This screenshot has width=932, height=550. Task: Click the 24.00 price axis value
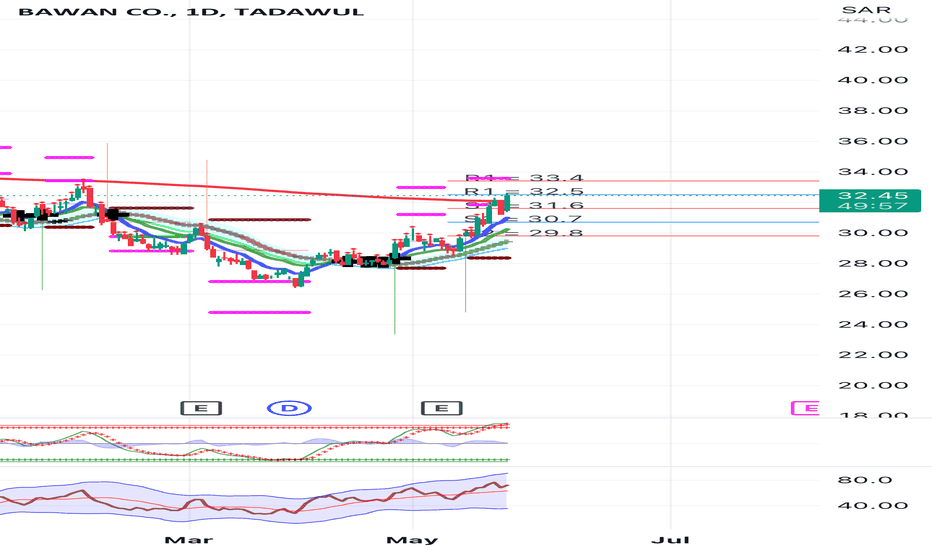pyautogui.click(x=873, y=325)
